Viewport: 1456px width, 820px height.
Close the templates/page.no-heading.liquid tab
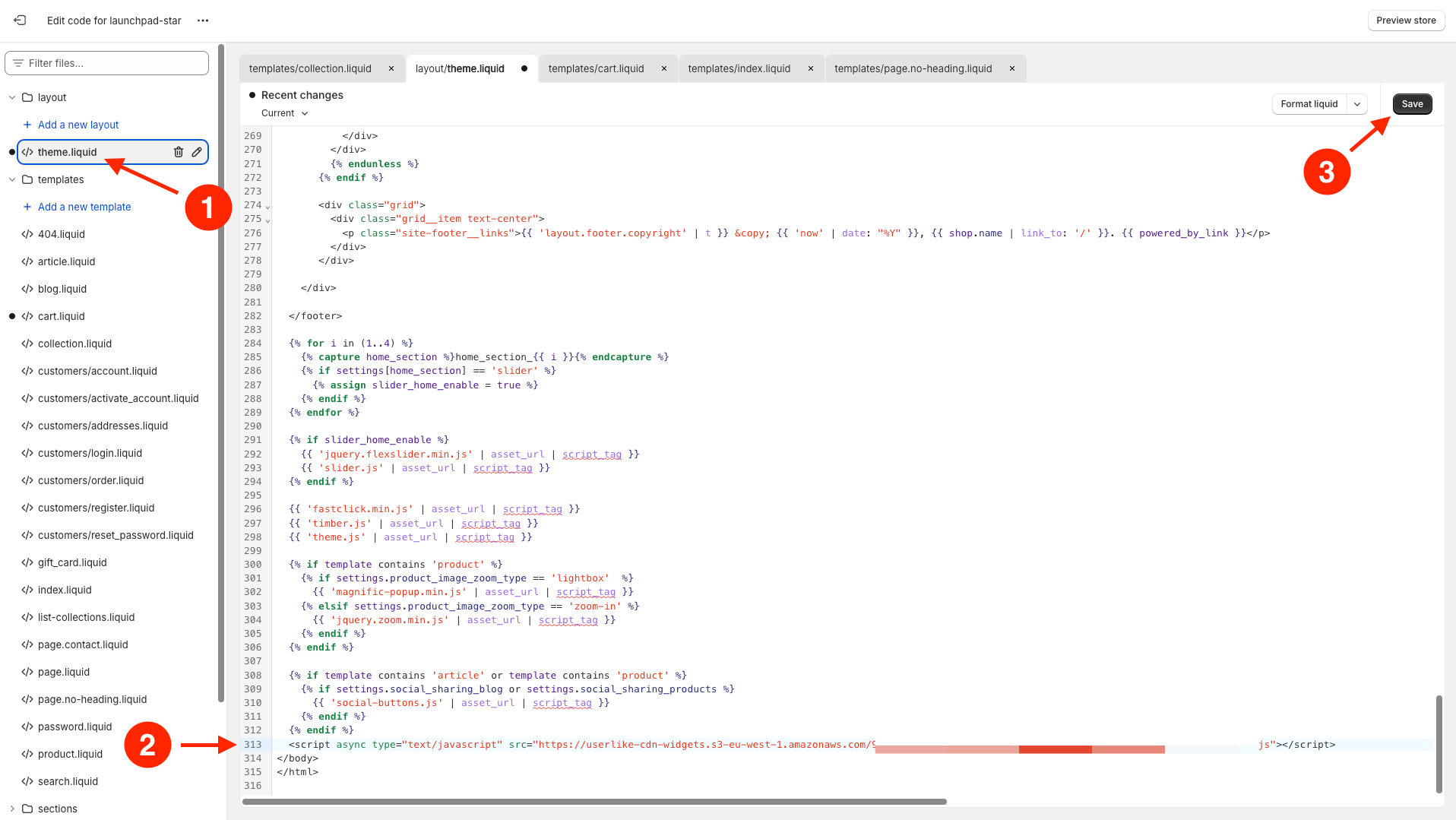[x=1012, y=68]
